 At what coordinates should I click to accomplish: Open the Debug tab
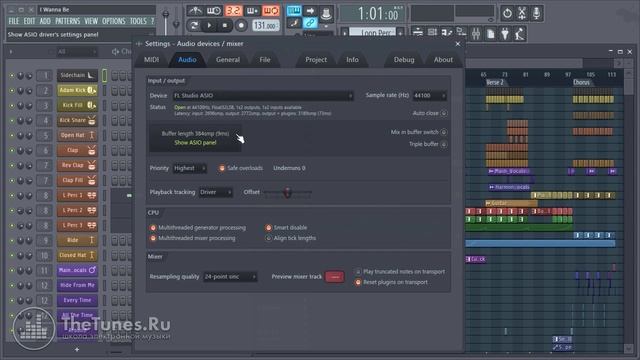(x=404, y=60)
